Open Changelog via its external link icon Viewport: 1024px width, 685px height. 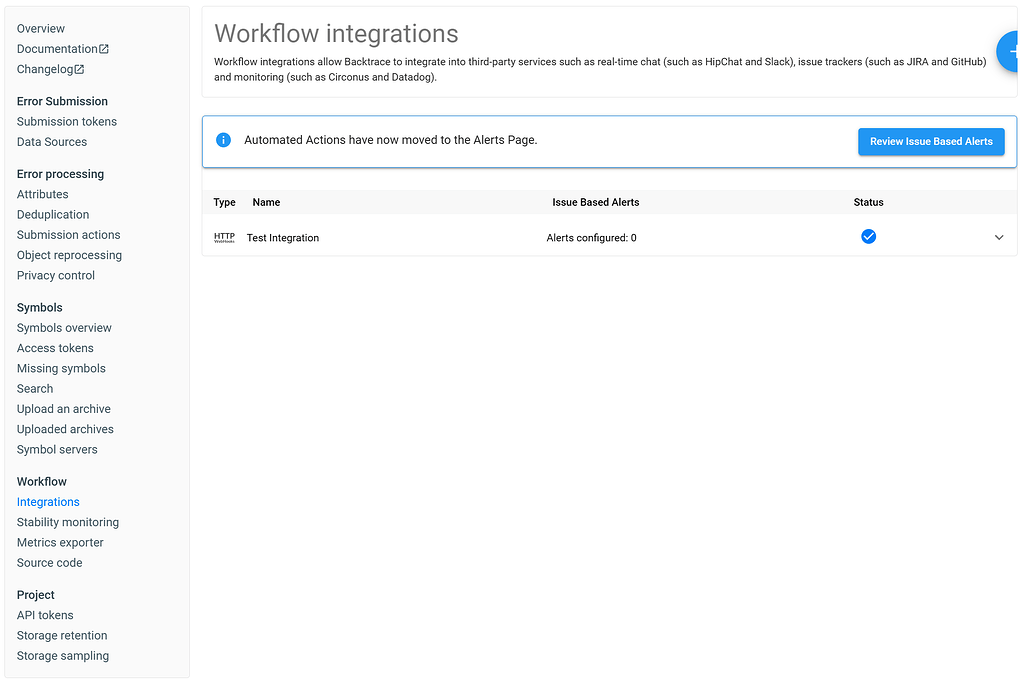80,69
